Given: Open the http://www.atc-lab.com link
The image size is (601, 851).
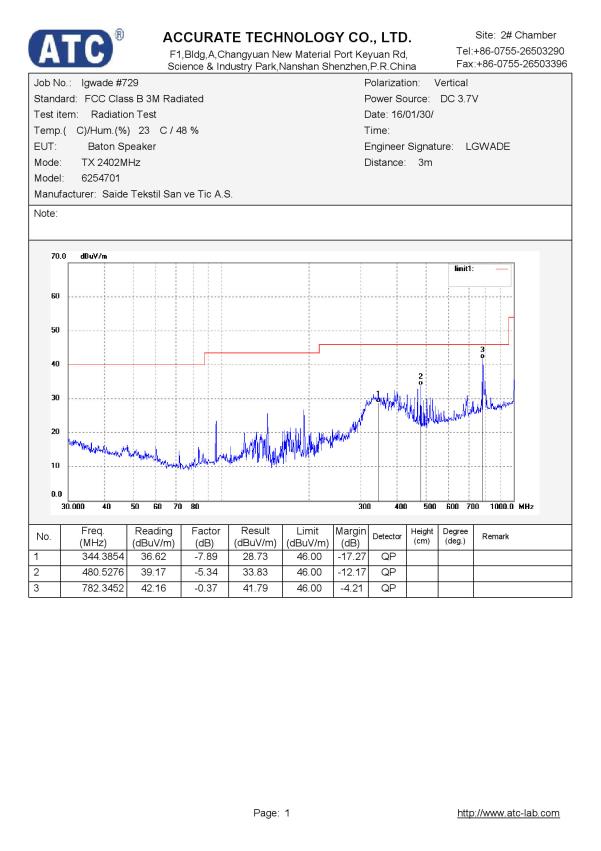Looking at the screenshot, I should [x=508, y=812].
